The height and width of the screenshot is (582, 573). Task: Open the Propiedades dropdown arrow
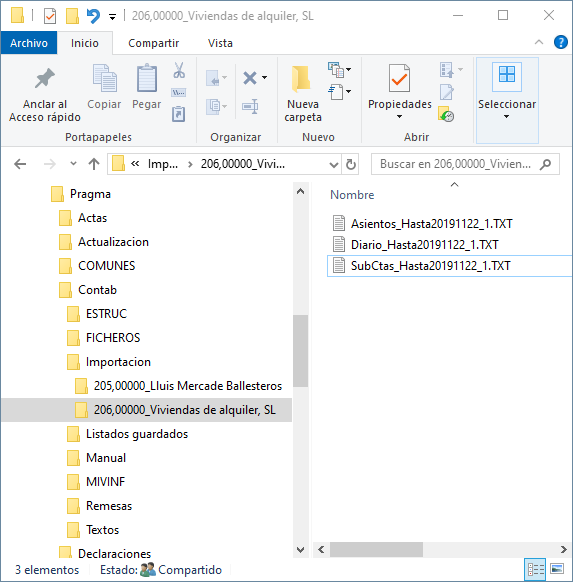tap(399, 117)
